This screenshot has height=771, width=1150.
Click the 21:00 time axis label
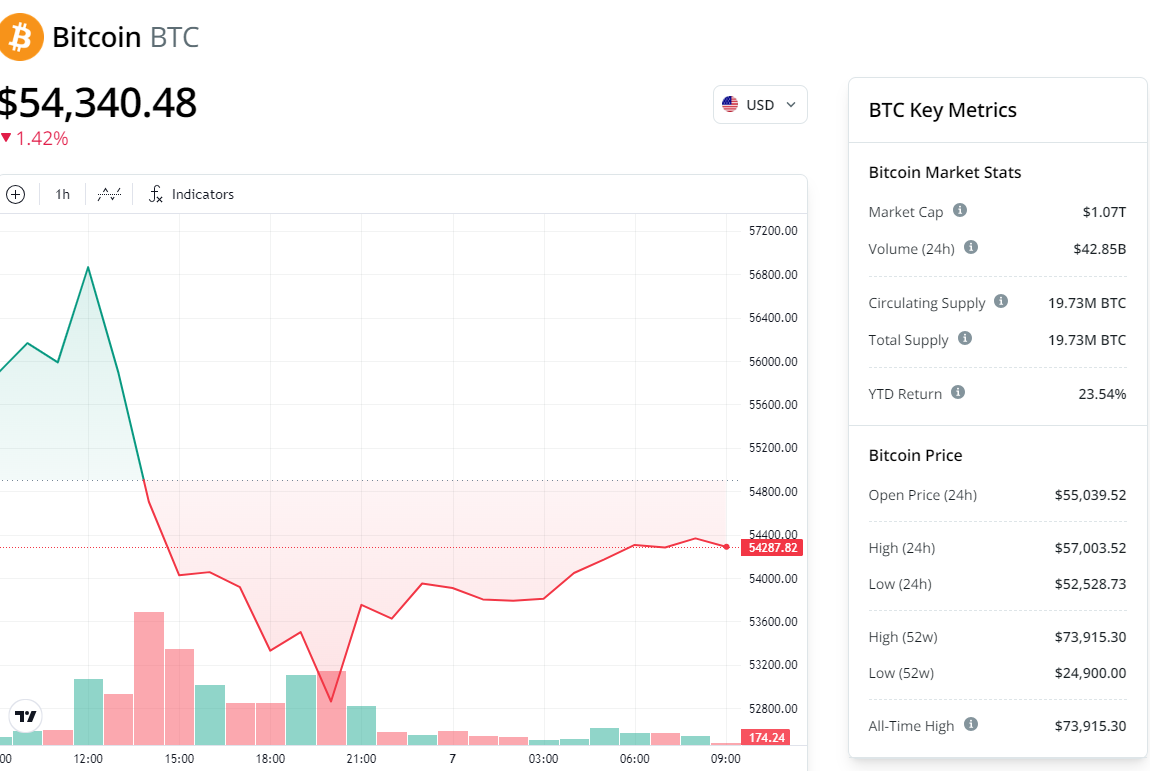point(361,759)
